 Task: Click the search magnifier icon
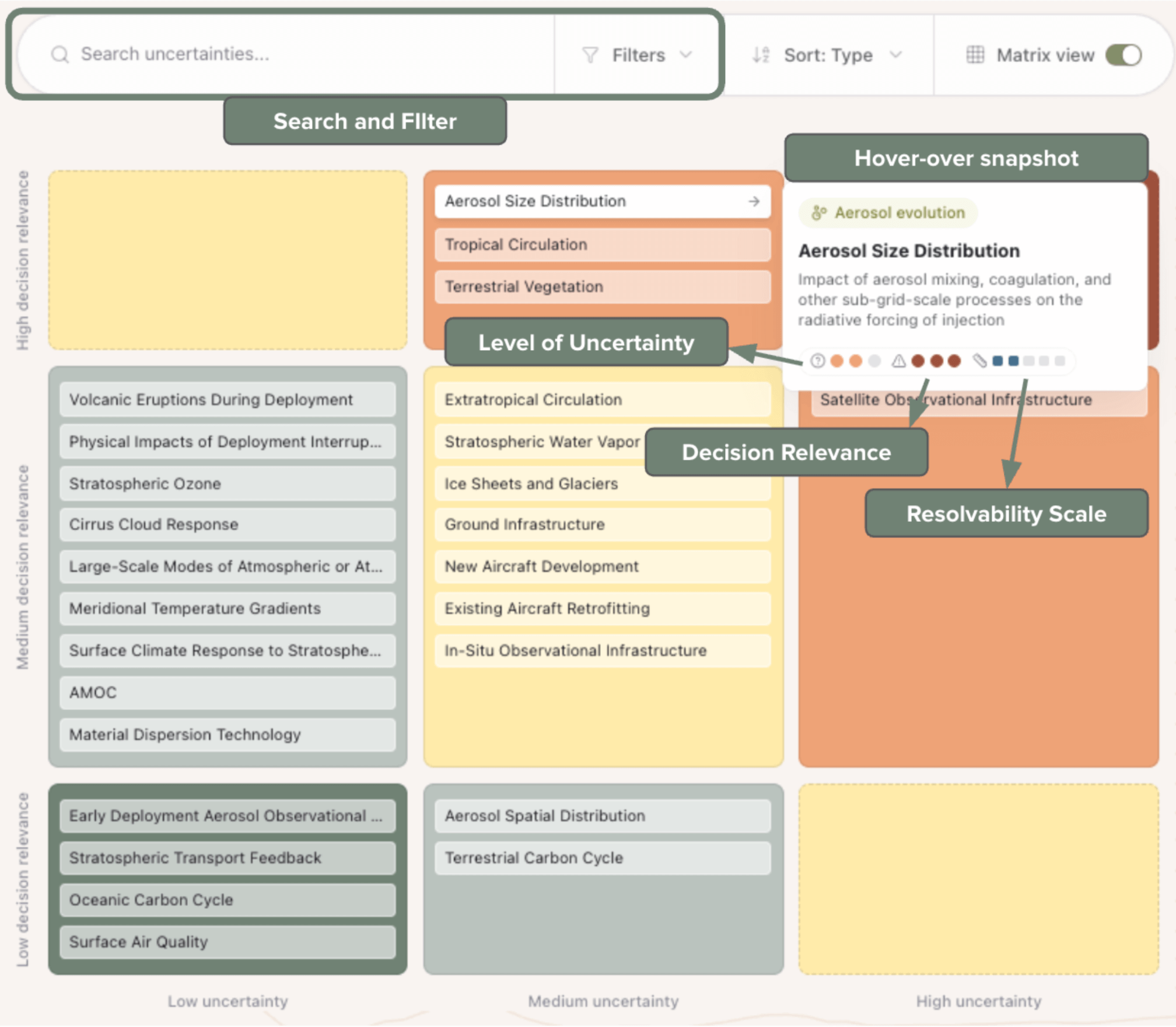point(60,54)
